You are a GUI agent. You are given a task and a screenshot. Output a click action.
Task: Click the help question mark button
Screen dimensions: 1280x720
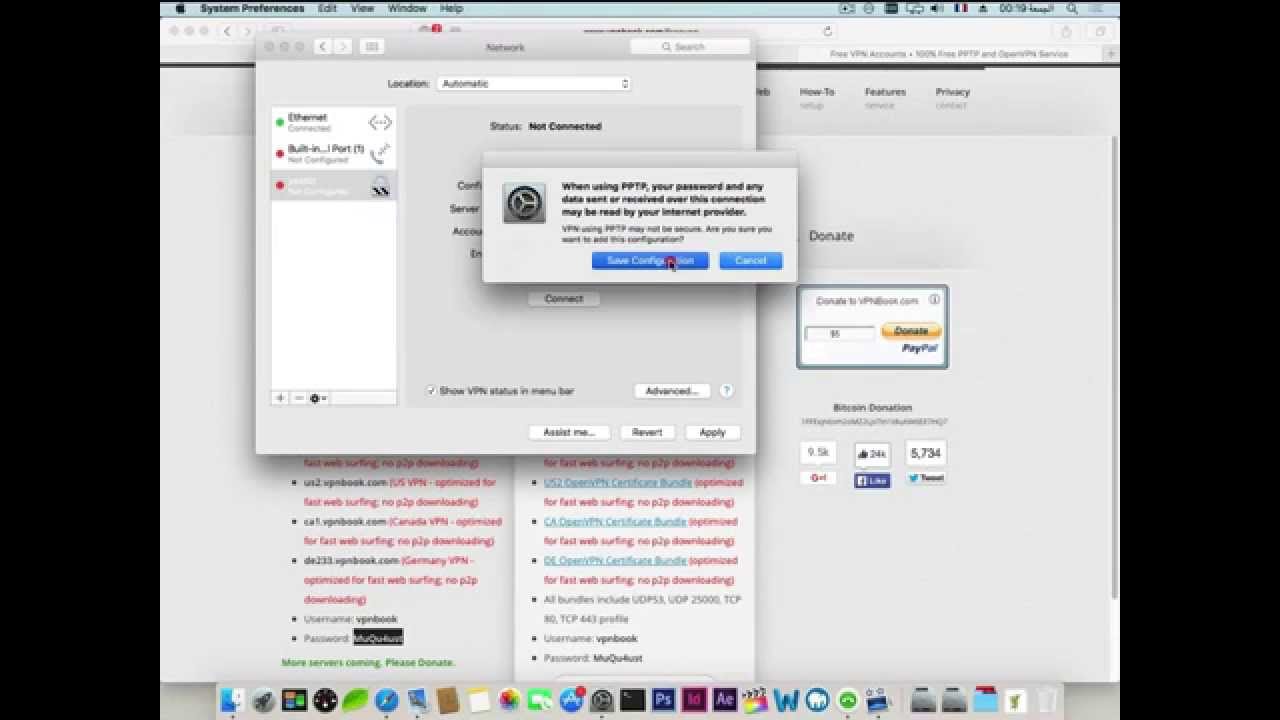coord(727,391)
